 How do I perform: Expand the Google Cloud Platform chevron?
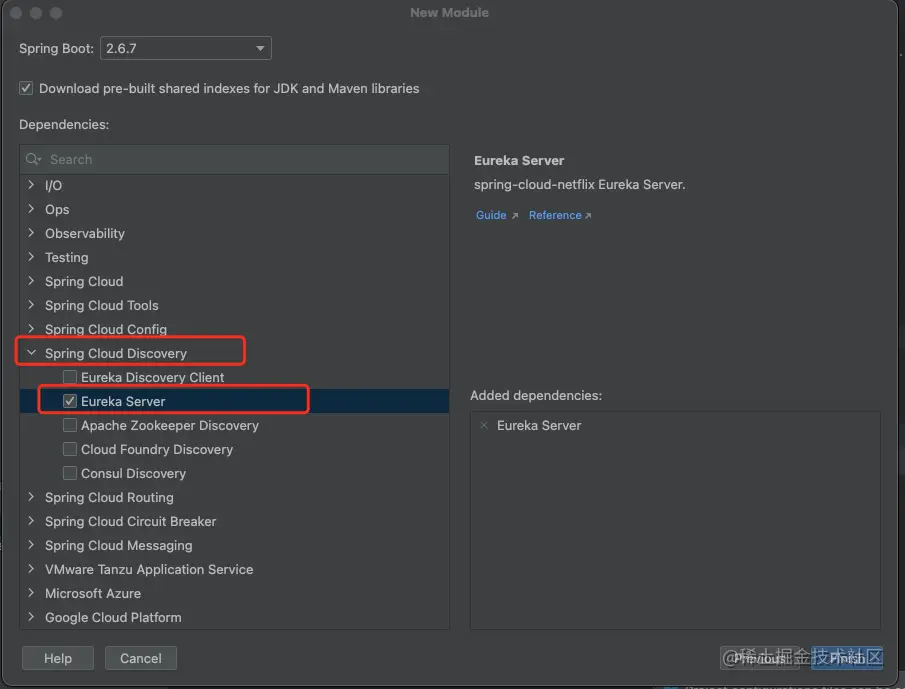pyautogui.click(x=31, y=617)
